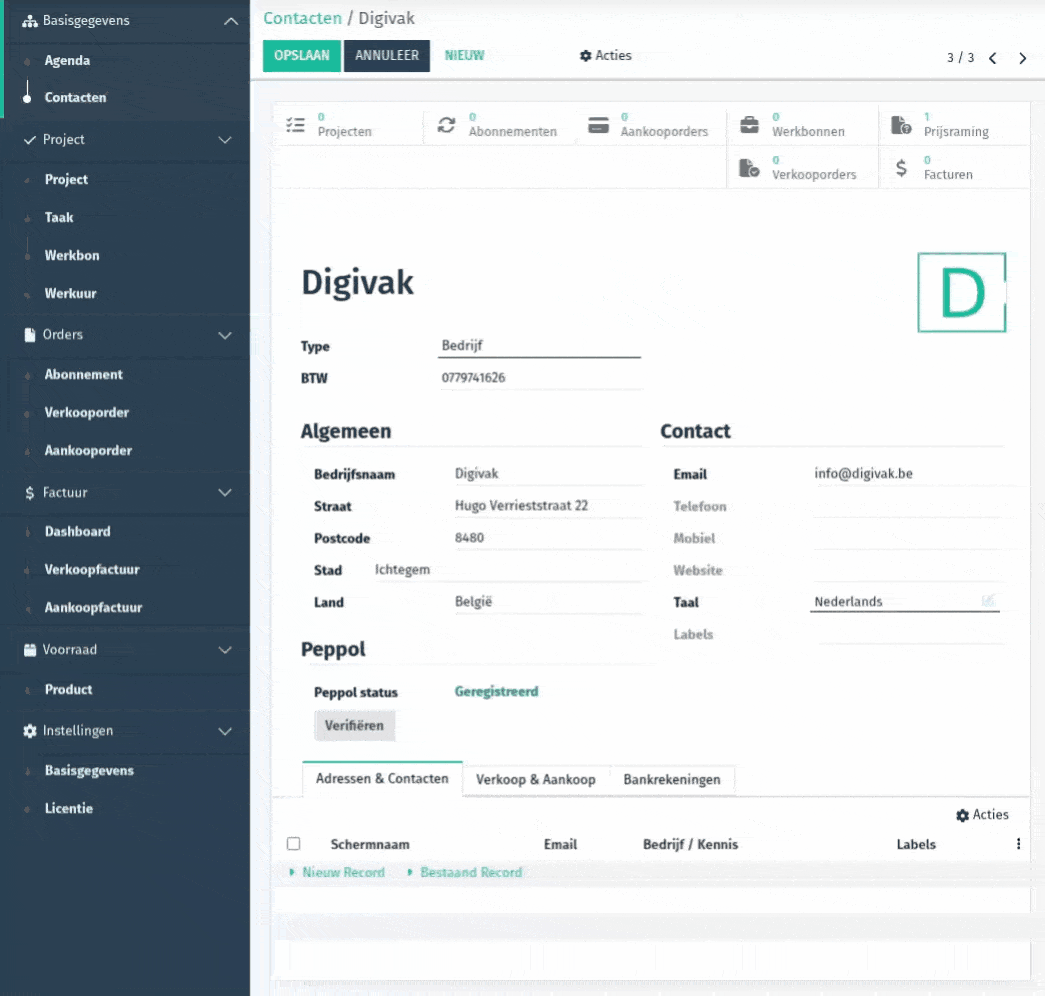Viewport: 1045px width, 996px height.
Task: Switch to the Adressen & Contacten tab
Action: (x=382, y=779)
